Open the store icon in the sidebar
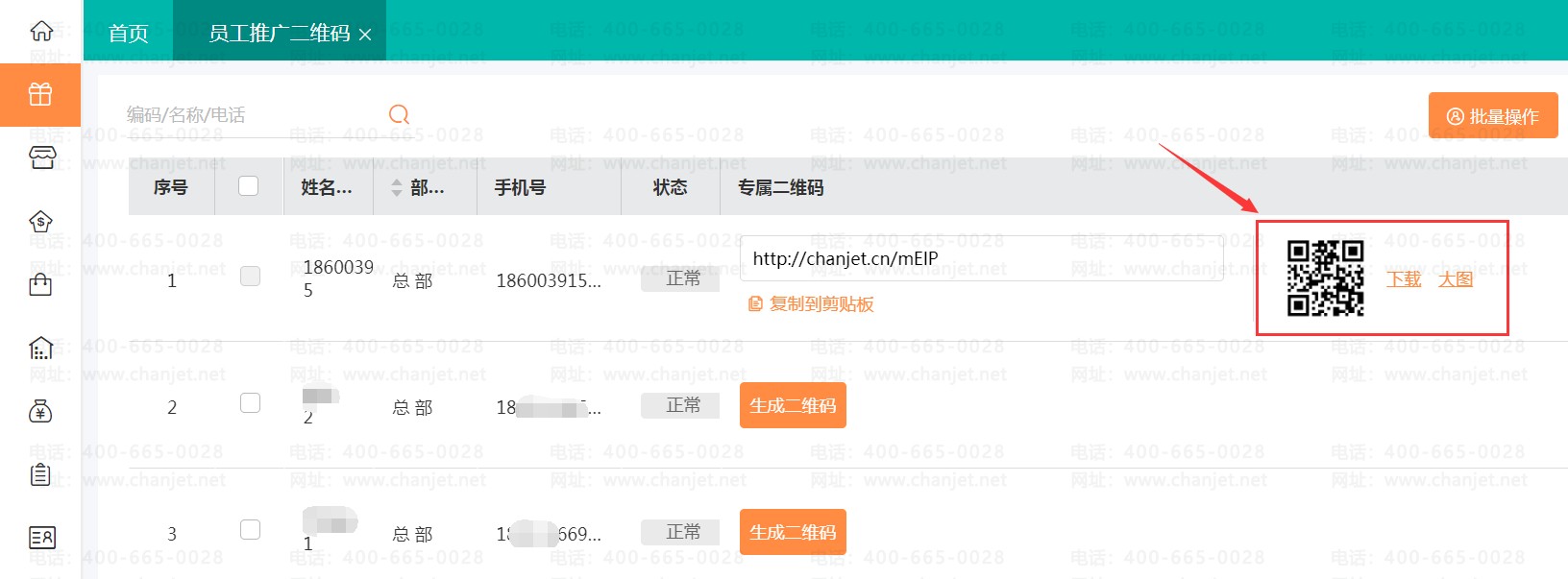The height and width of the screenshot is (579, 1568). click(x=42, y=157)
